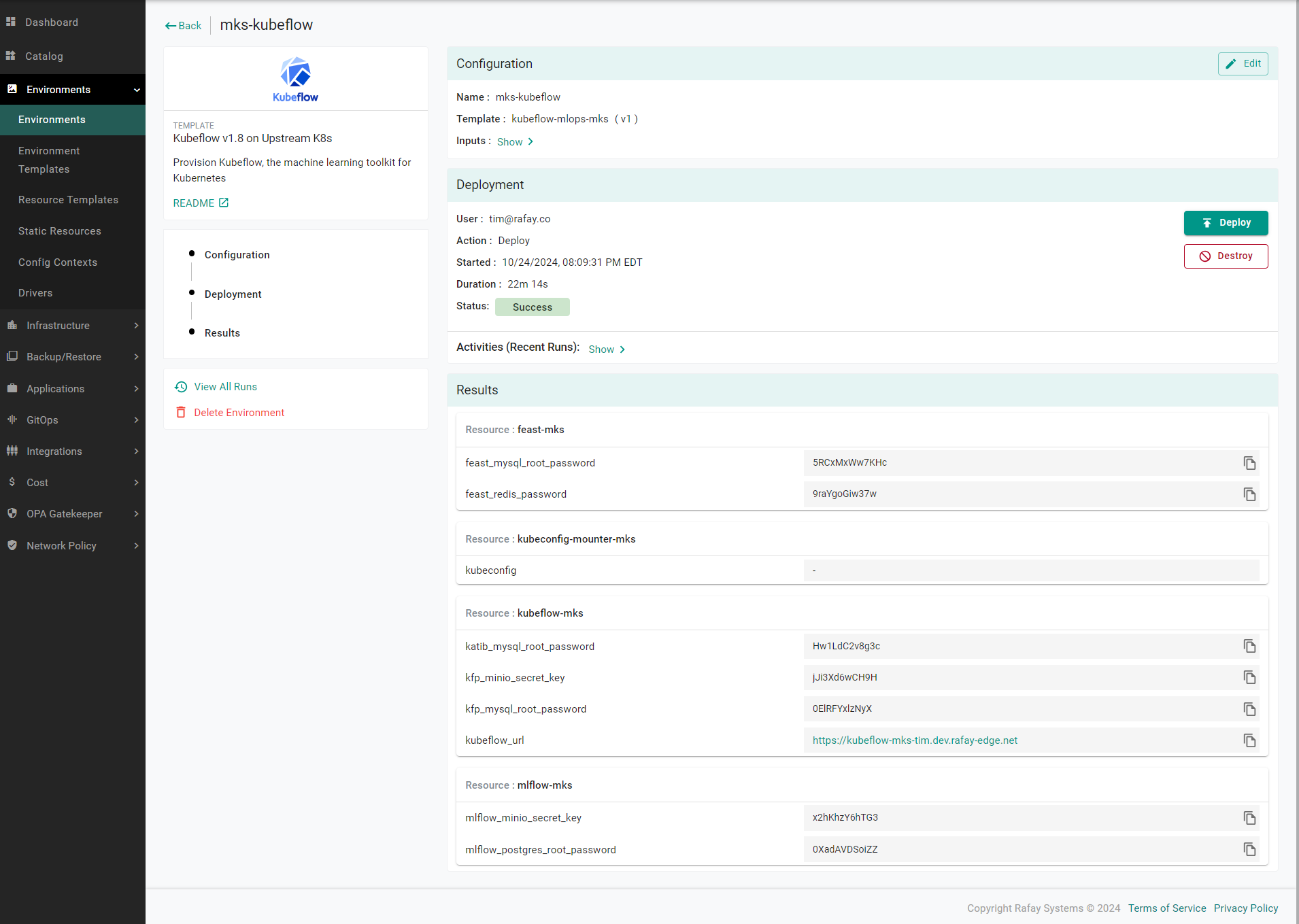Copy the feast_mysql_root_password value
1299x924 pixels.
tap(1249, 463)
